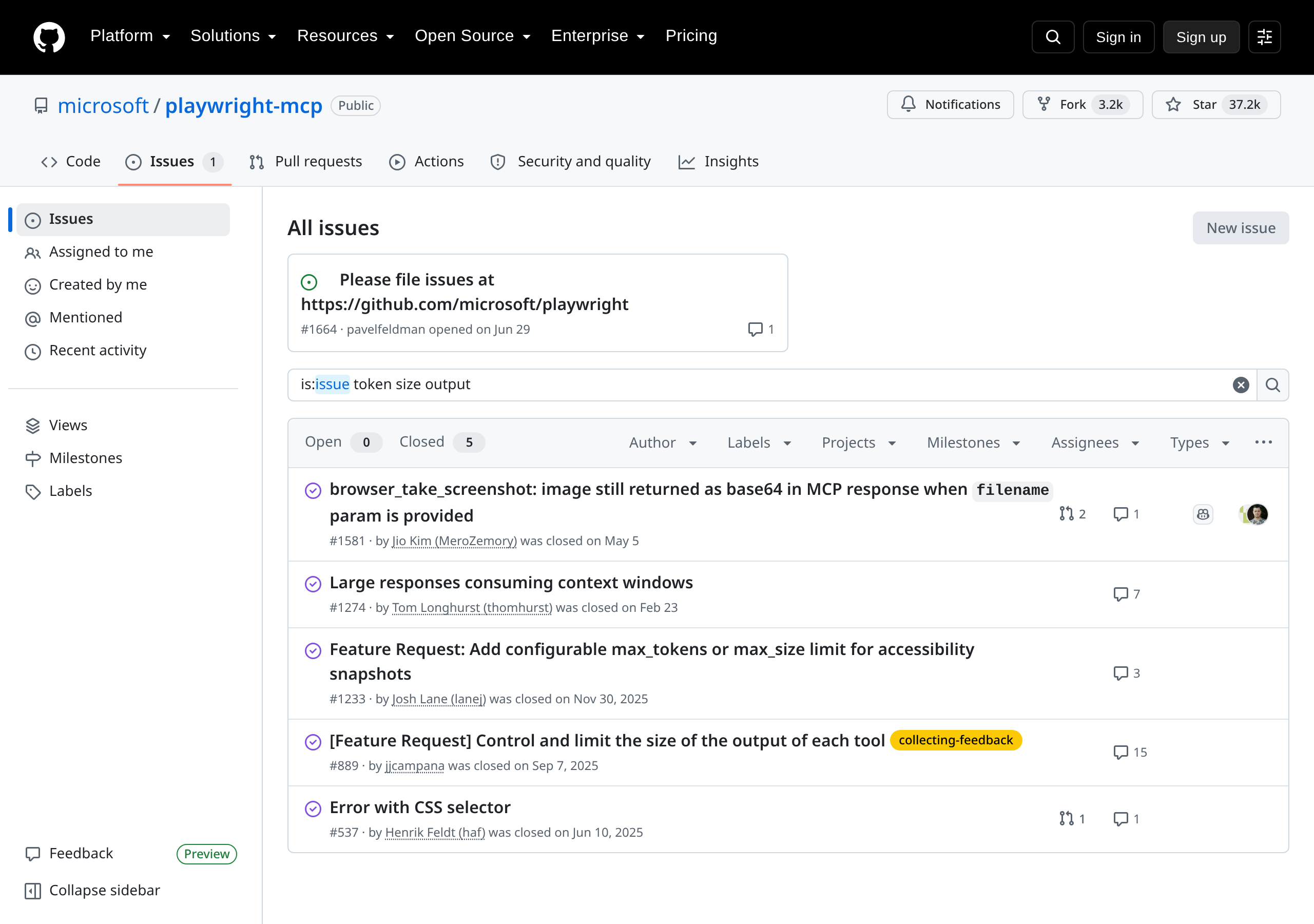Open issue 'Large responses consuming context windows'

[511, 583]
